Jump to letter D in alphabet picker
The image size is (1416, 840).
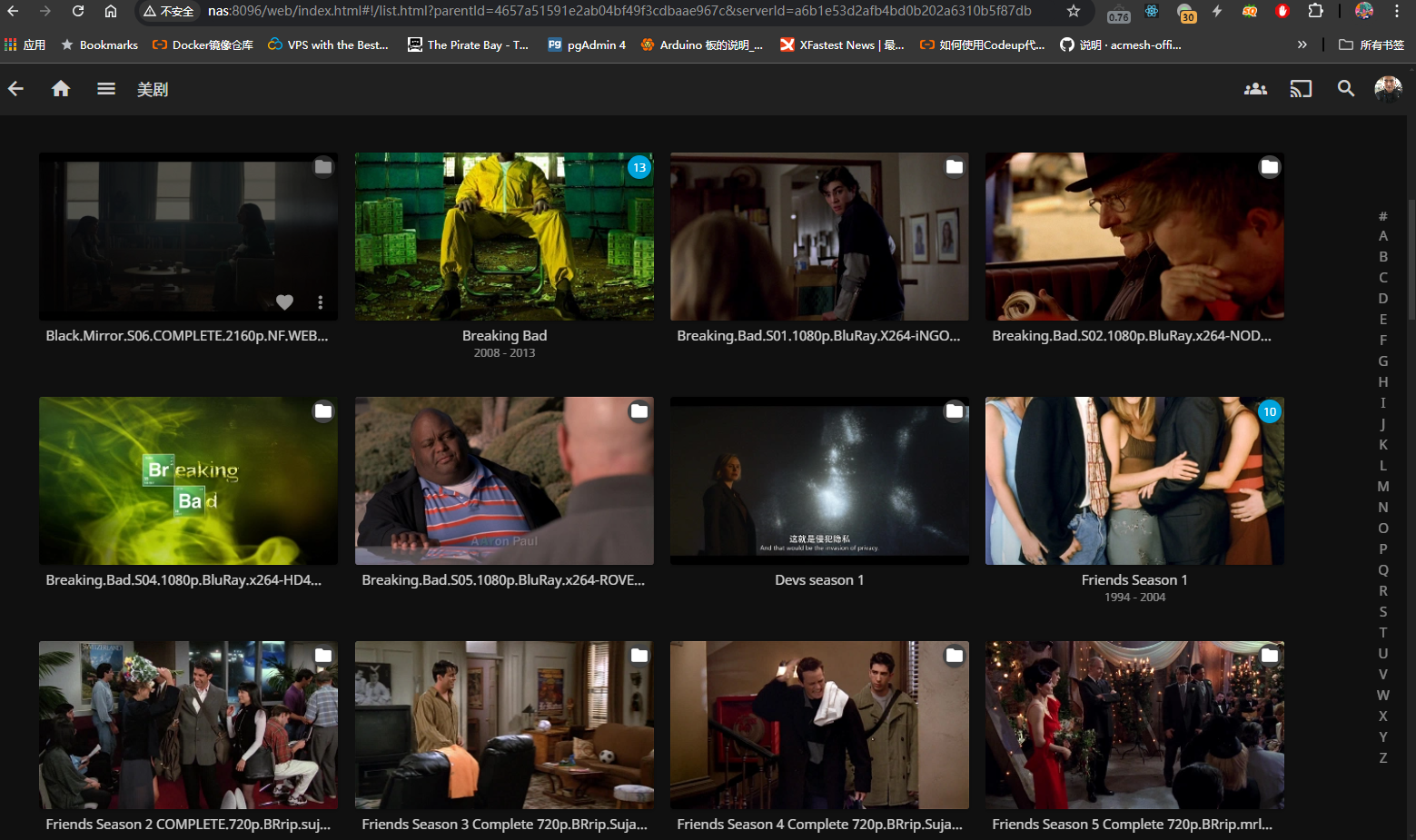point(1383,298)
